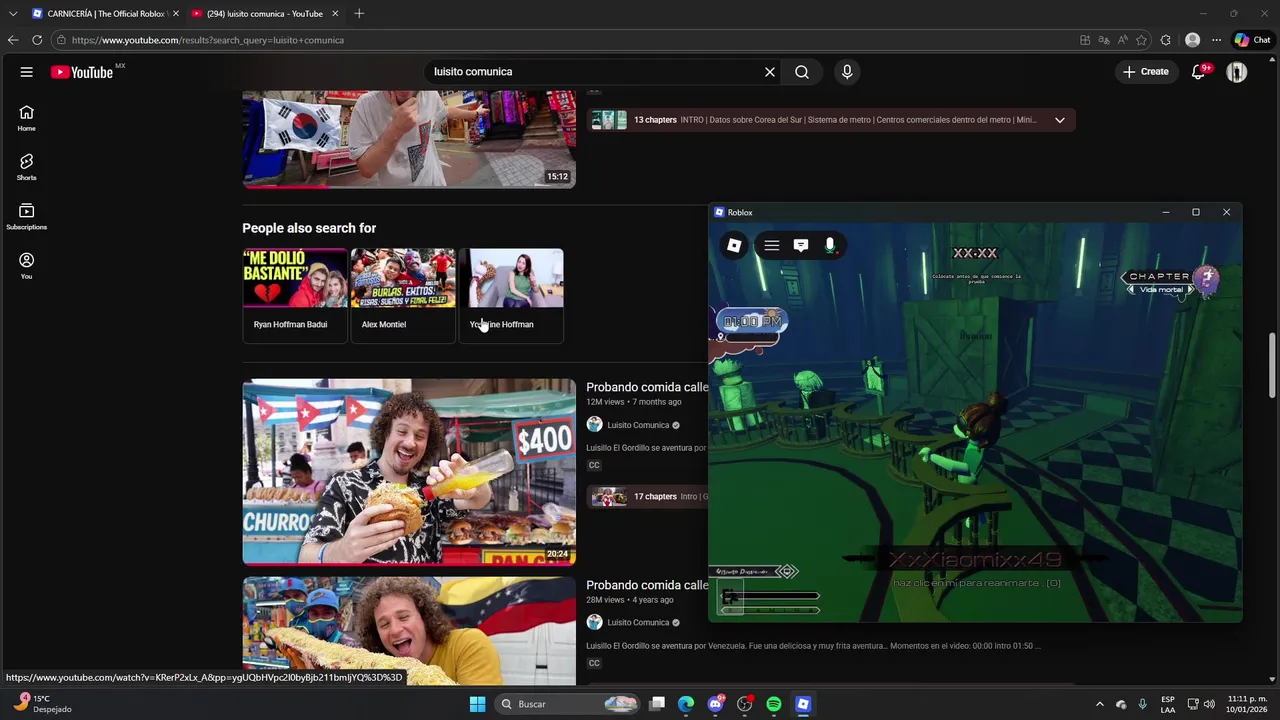
Task: Click the Create button on YouTube
Action: [x=1146, y=72]
